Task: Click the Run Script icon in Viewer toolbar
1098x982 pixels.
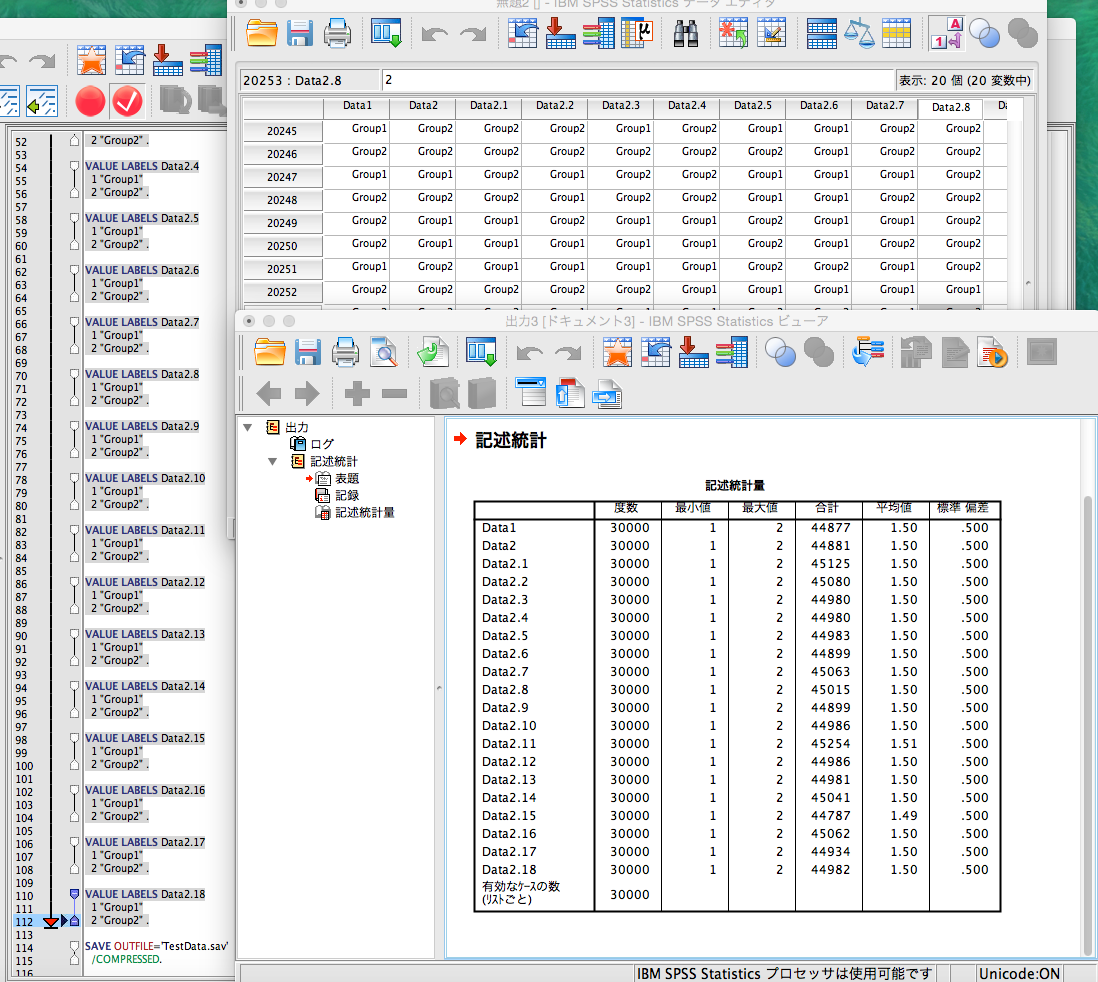Action: (x=992, y=352)
